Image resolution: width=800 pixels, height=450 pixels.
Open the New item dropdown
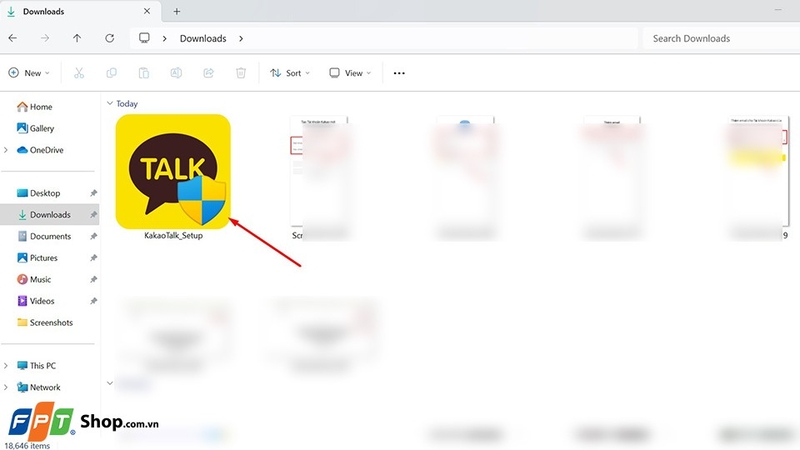[29, 73]
